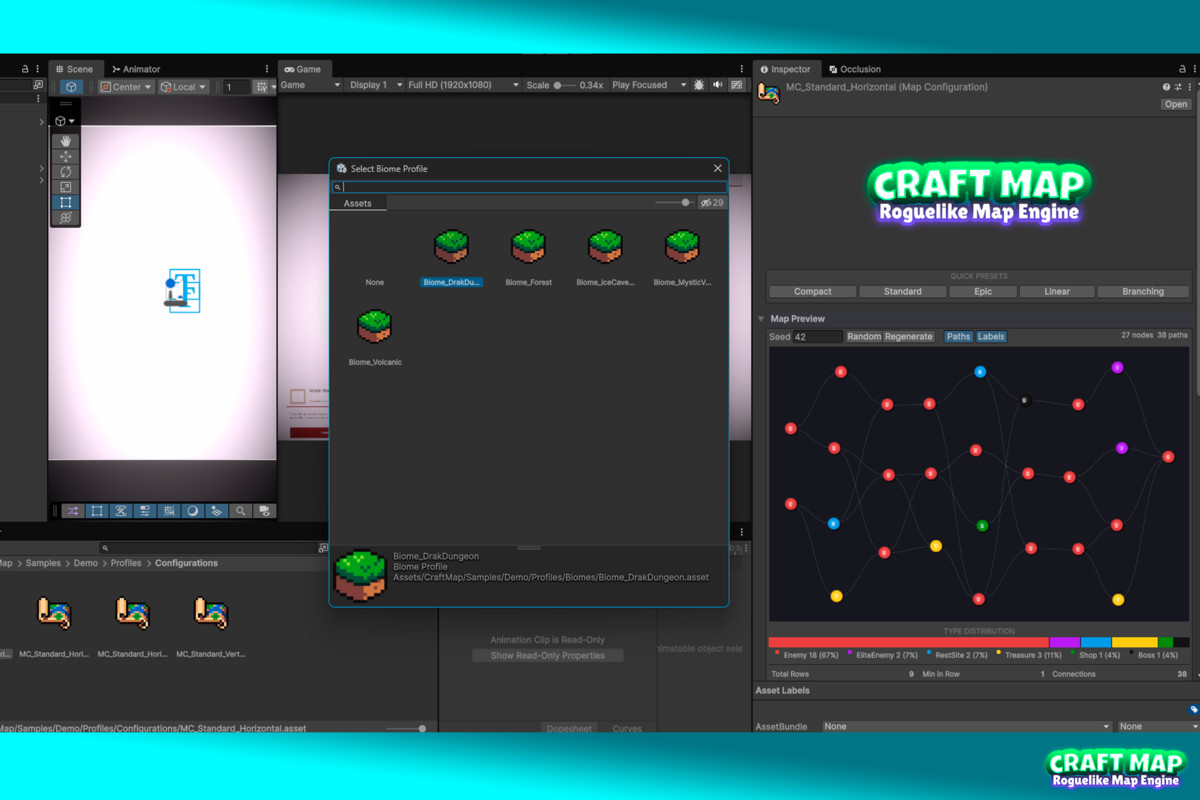Select Assets tab in biome picker
1200x800 pixels.
357,203
